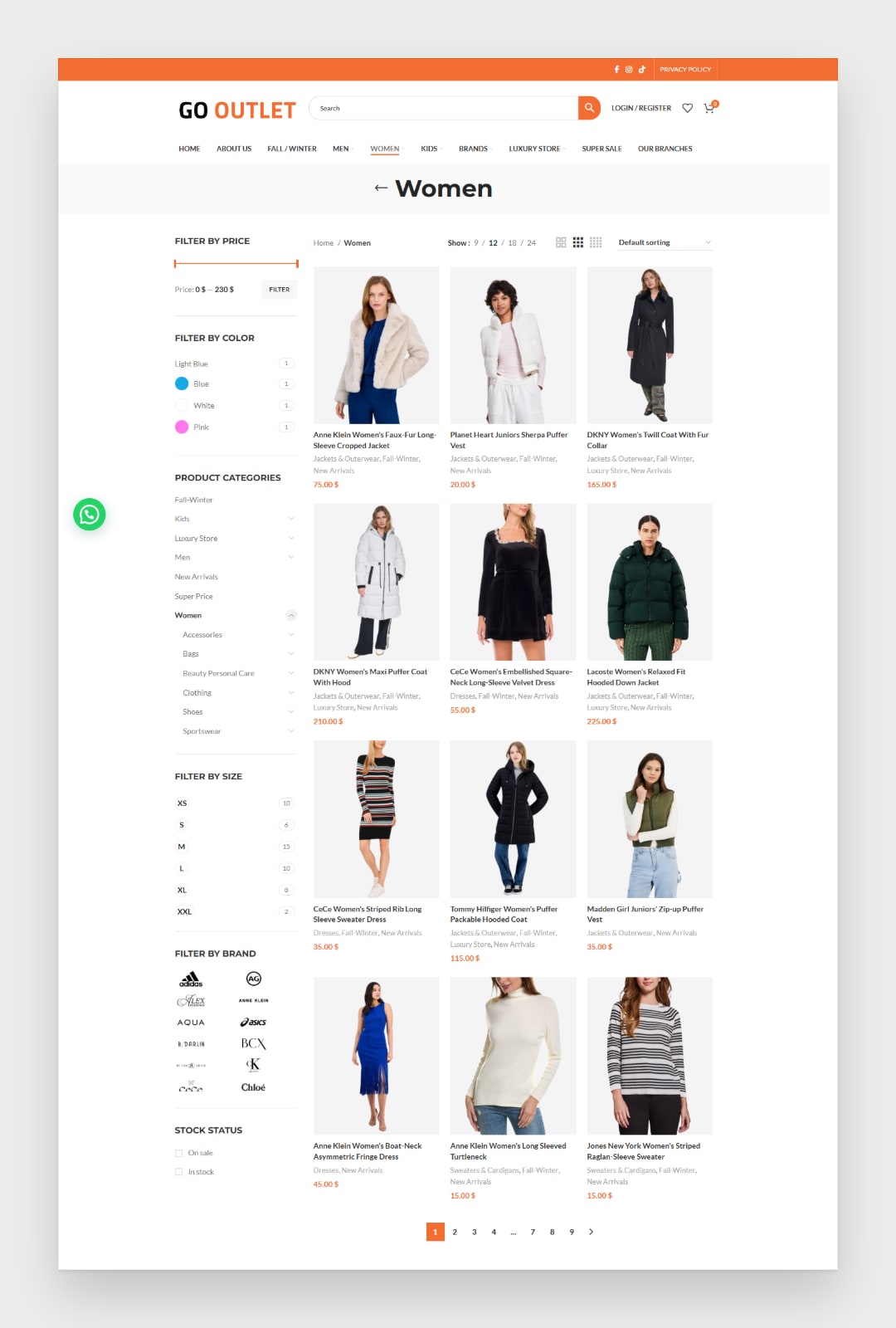Screen dimensions: 896x1328
Task: Select size S filter
Action: (182, 825)
